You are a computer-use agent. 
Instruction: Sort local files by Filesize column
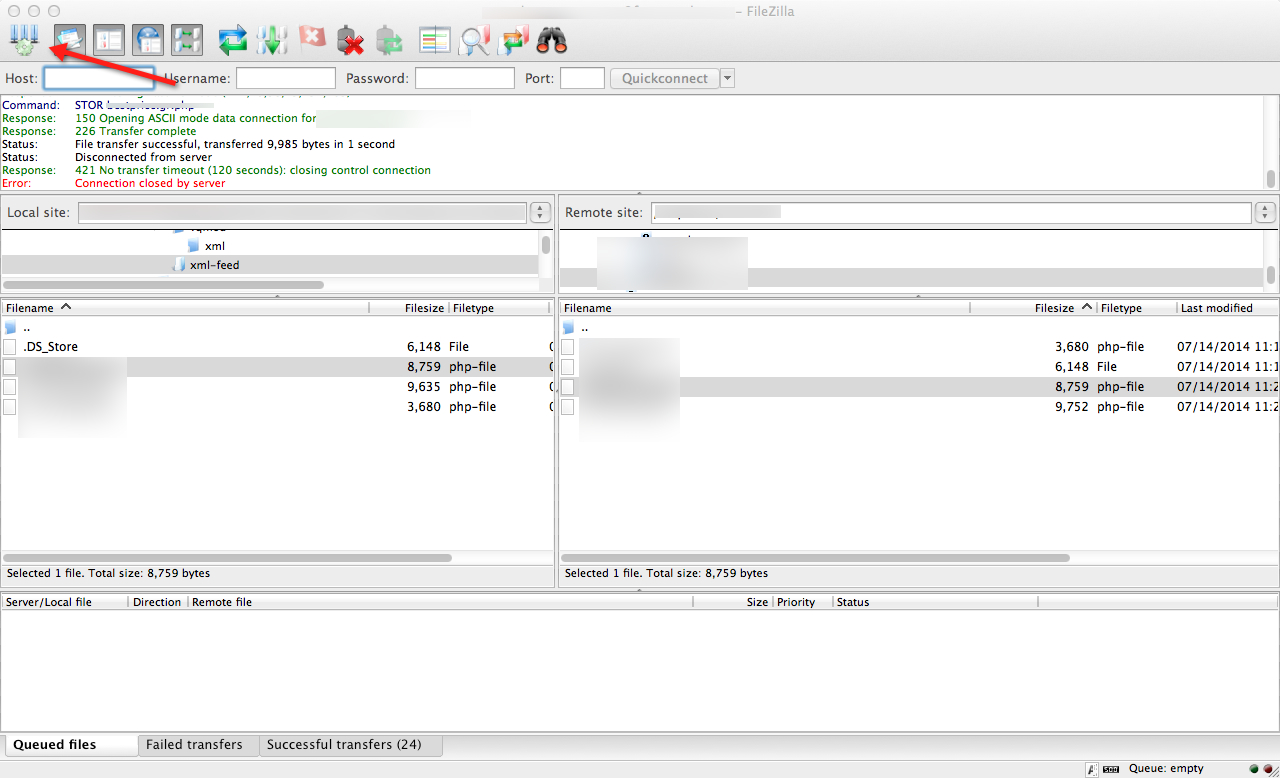pos(423,308)
